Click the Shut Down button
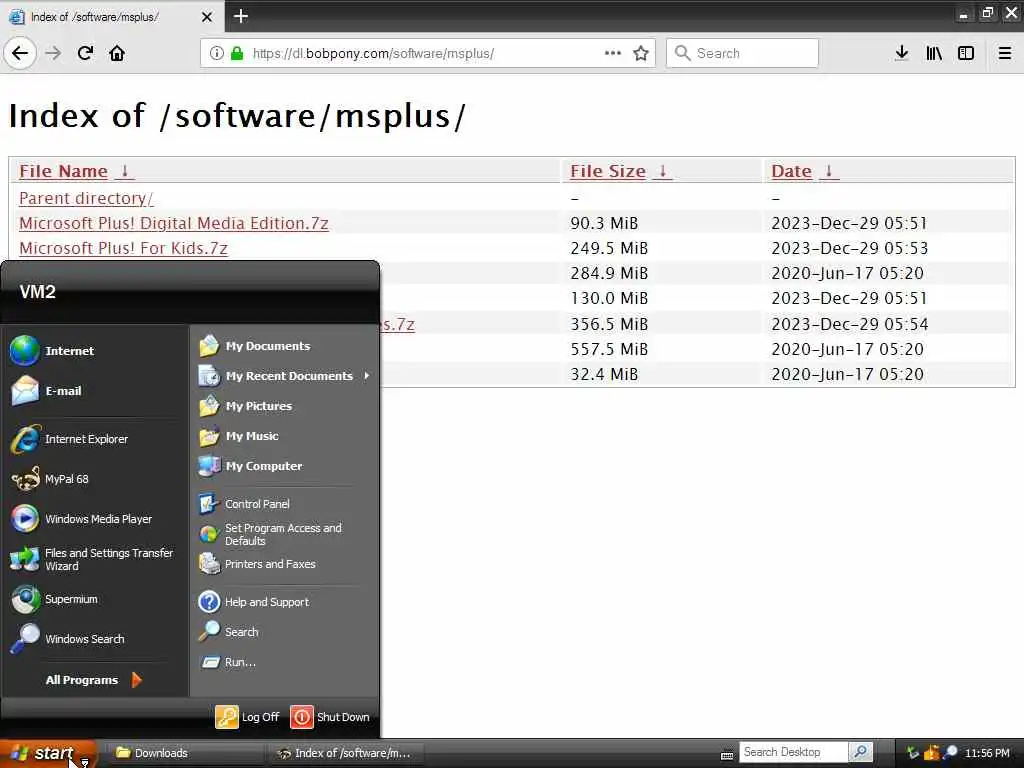The image size is (1024, 768). pos(330,717)
